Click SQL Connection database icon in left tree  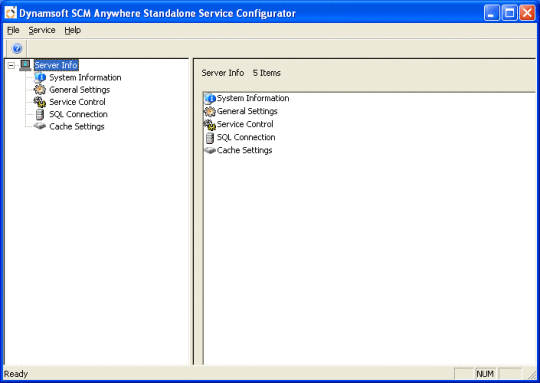[x=40, y=114]
